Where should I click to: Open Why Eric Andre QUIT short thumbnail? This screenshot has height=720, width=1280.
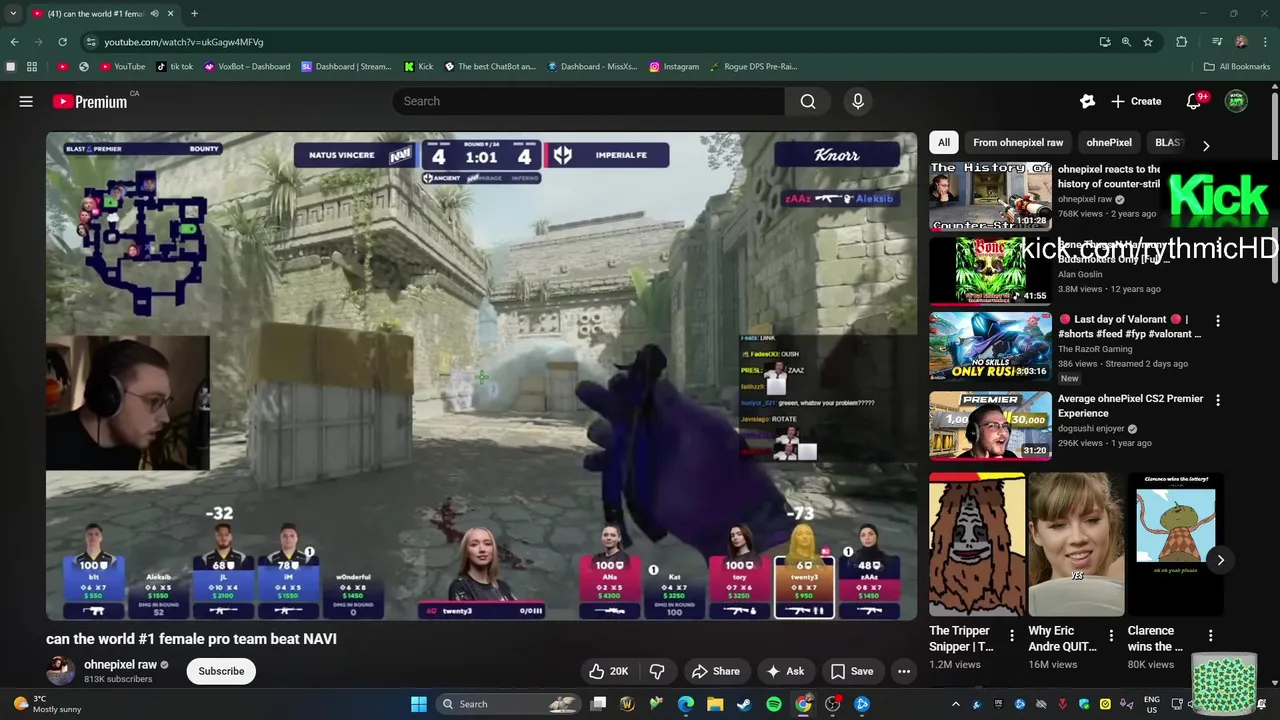[x=1076, y=544]
